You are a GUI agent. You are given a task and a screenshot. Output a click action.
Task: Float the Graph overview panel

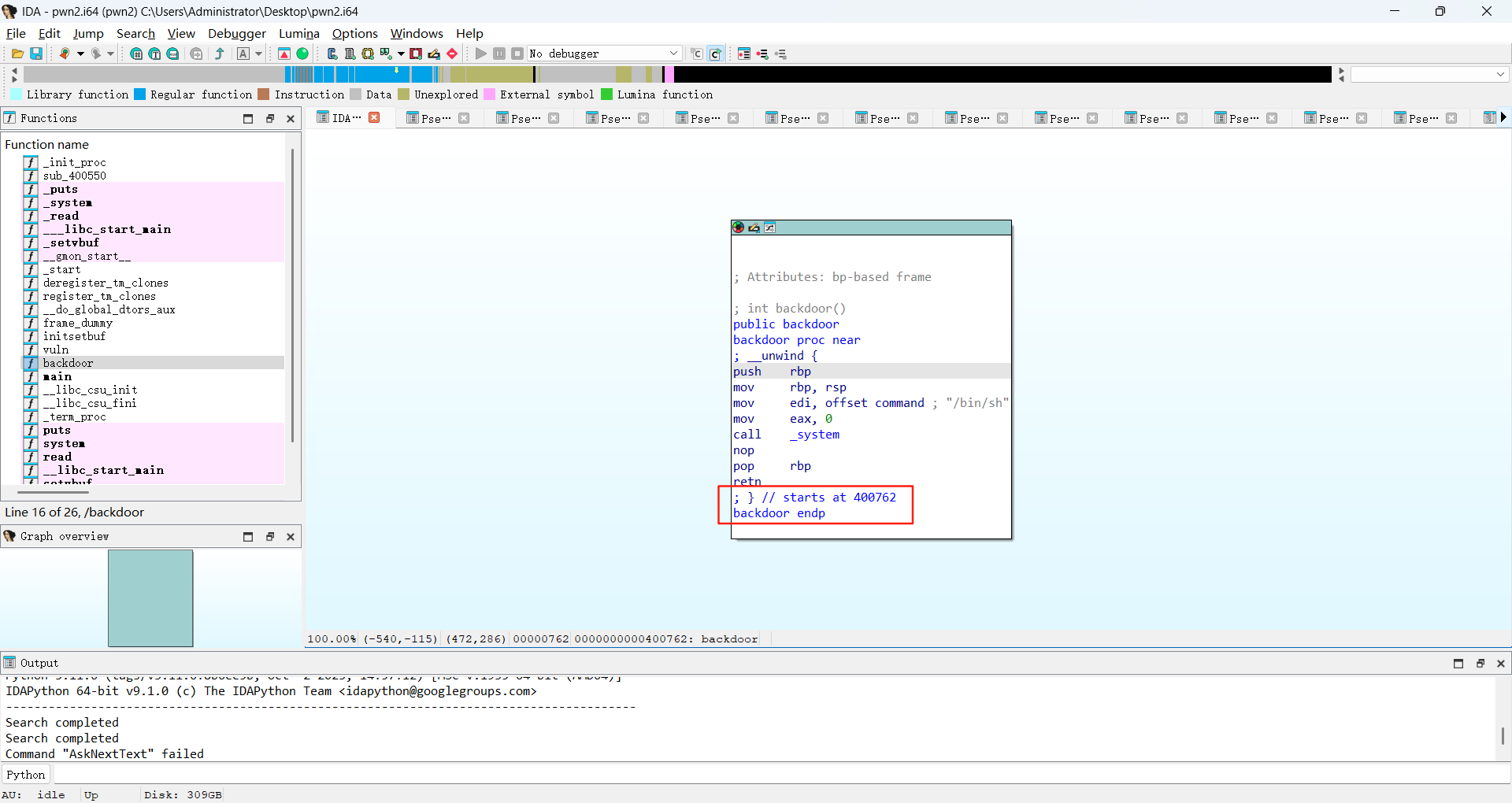pos(270,537)
